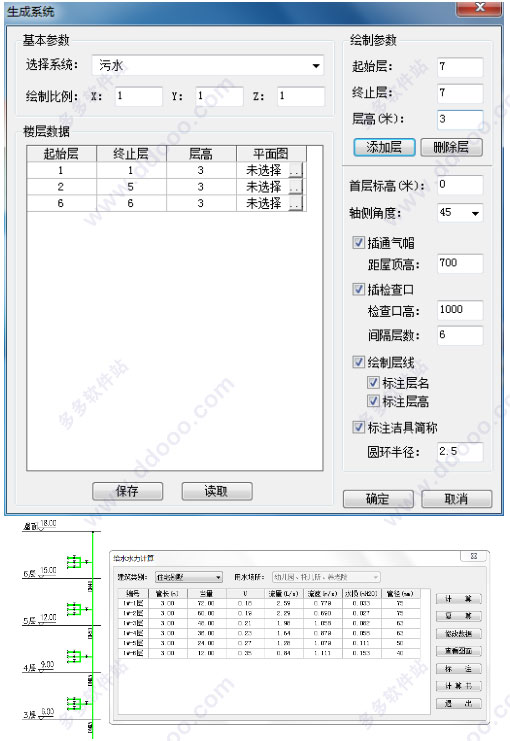Click the 间隔层数 input field

coord(460,335)
